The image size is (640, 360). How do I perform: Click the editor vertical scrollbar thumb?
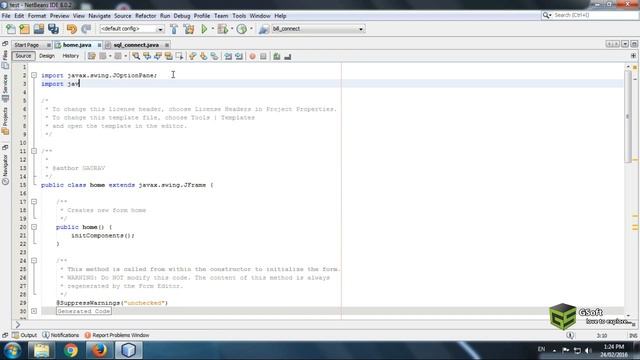(628, 116)
